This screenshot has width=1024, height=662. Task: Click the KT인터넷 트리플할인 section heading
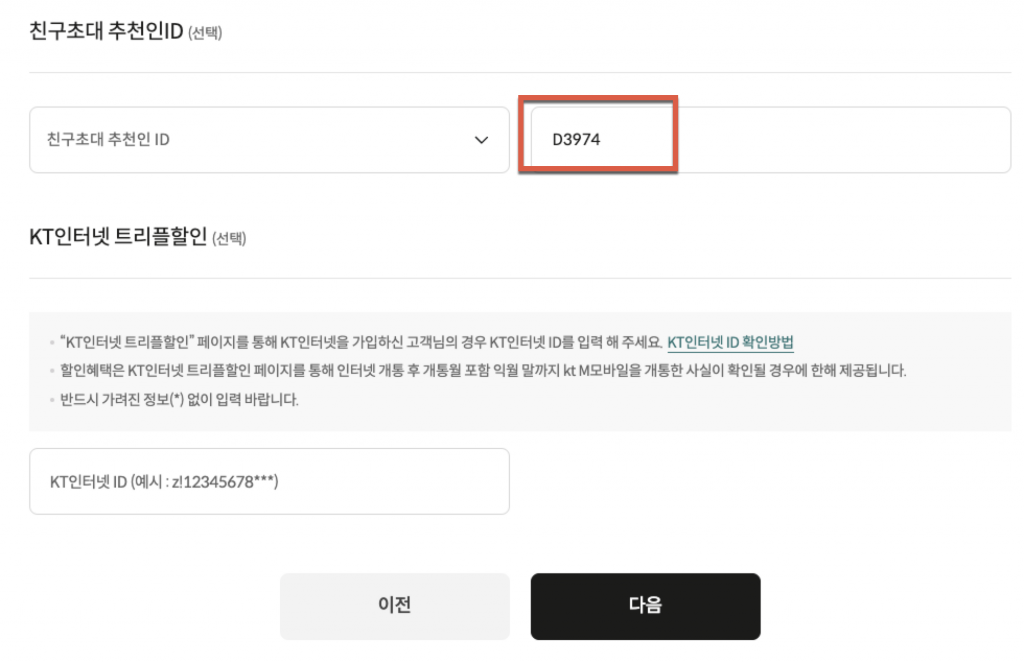point(118,237)
